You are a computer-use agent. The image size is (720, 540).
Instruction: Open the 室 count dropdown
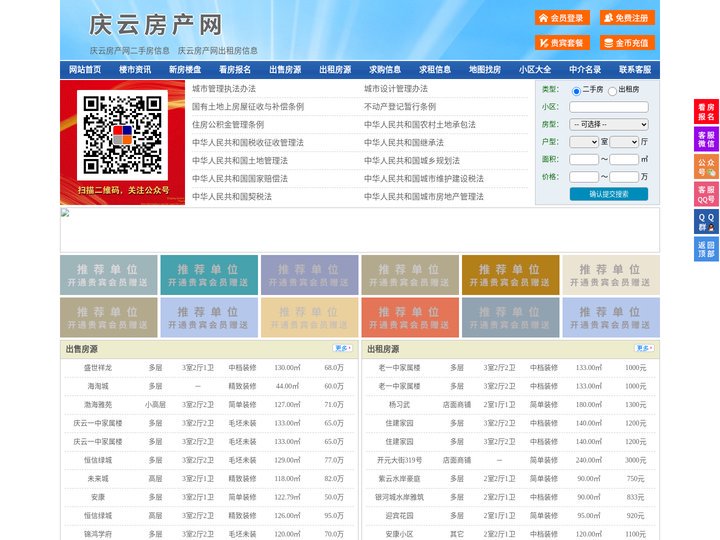(584, 142)
